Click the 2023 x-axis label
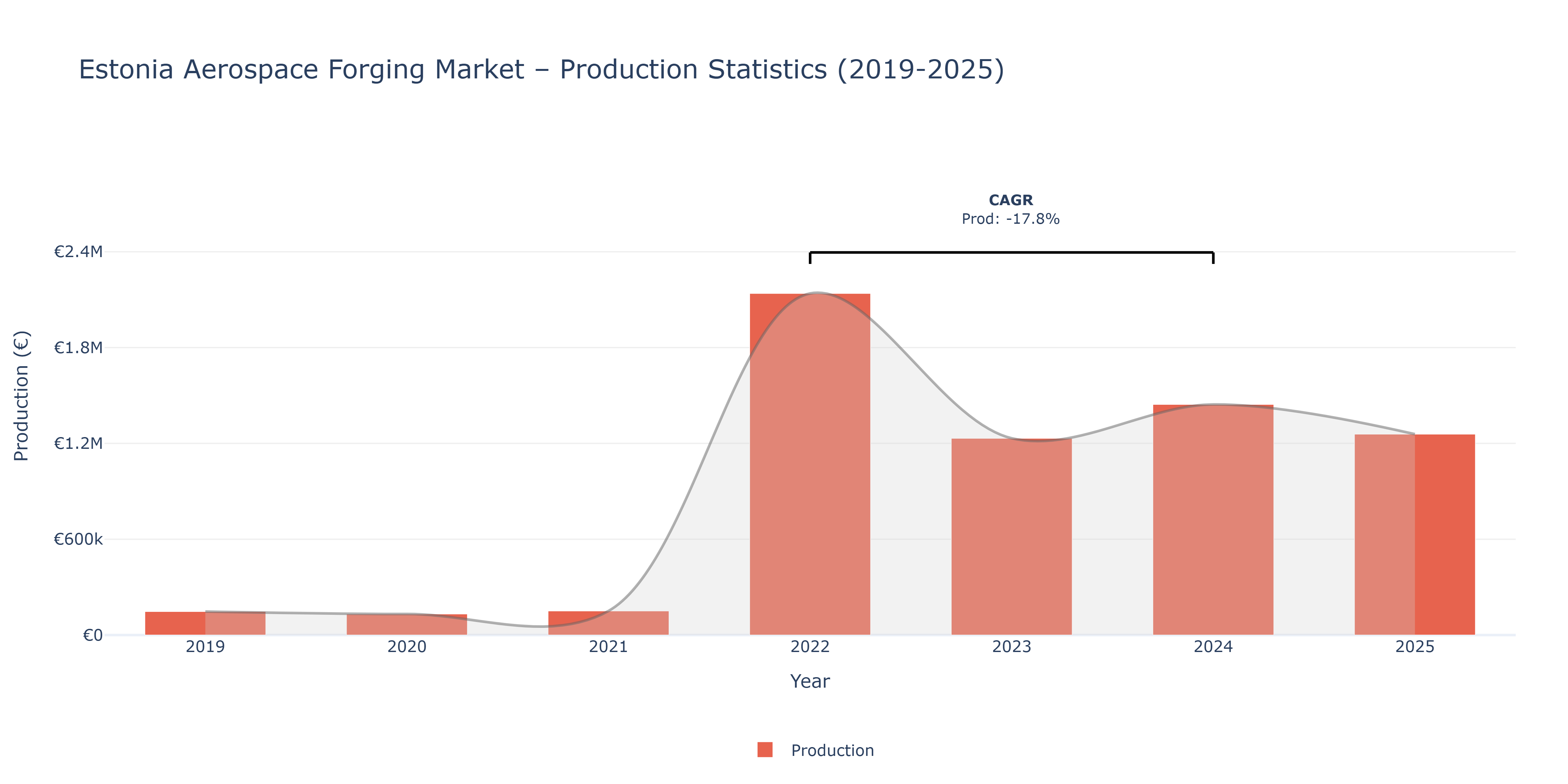The width and height of the screenshot is (1568, 784). point(1011,646)
